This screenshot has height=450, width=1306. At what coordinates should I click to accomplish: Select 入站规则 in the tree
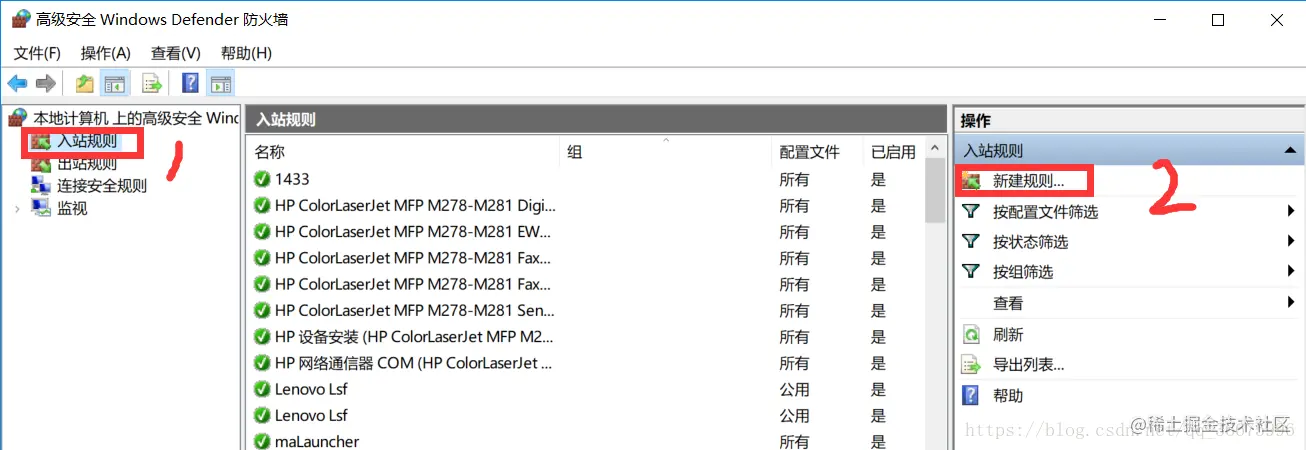click(87, 141)
